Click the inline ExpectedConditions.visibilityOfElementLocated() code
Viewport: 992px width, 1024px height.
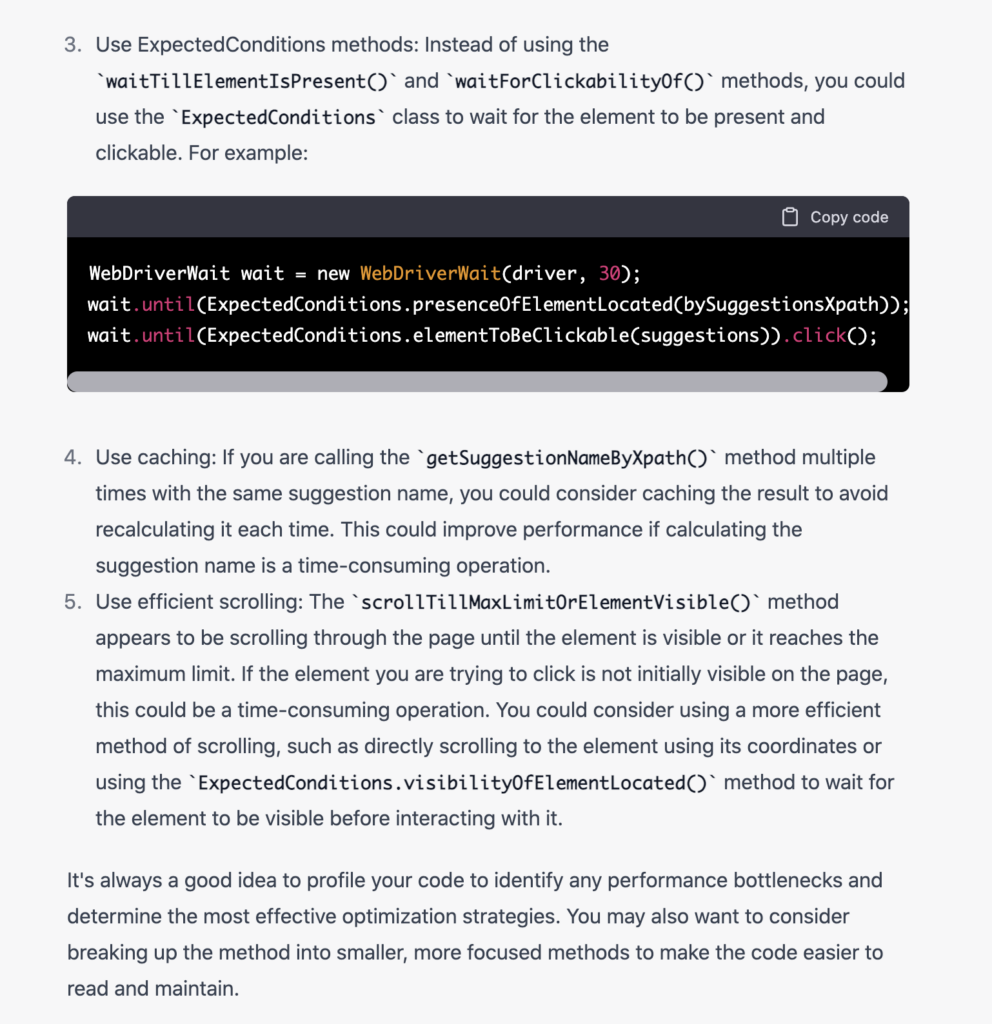[453, 783]
